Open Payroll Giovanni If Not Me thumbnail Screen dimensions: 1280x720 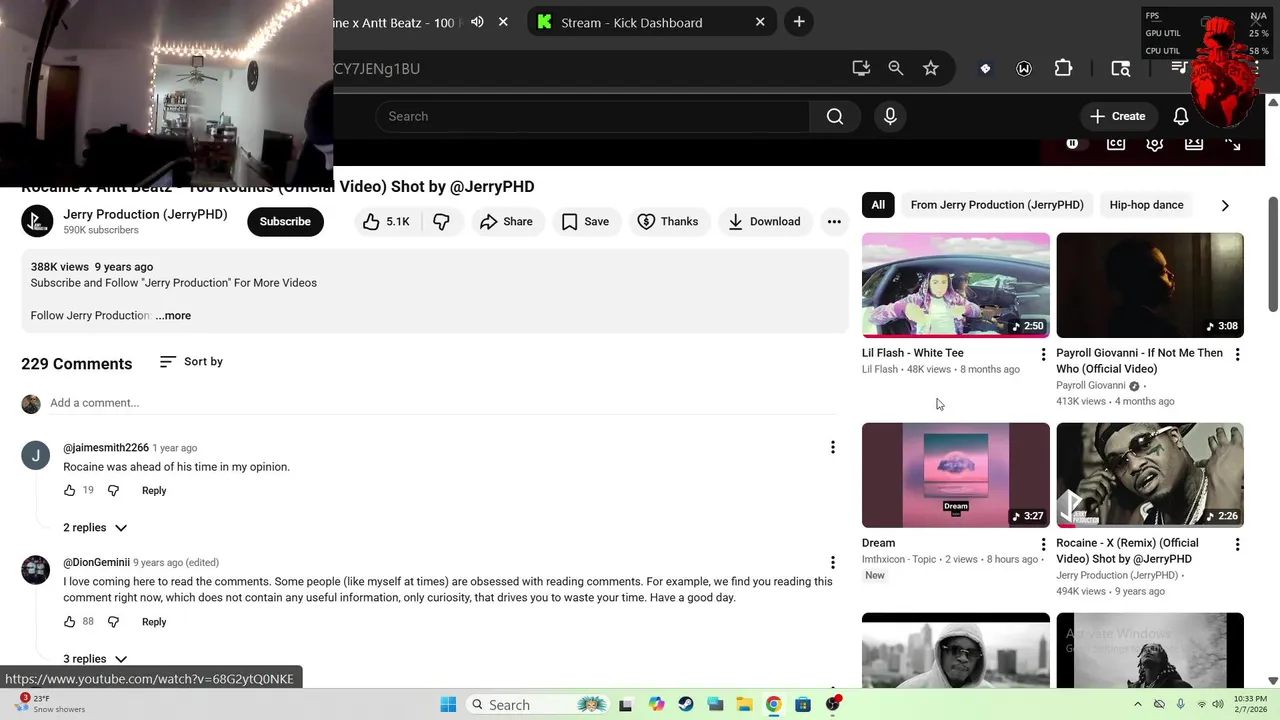(x=1150, y=285)
